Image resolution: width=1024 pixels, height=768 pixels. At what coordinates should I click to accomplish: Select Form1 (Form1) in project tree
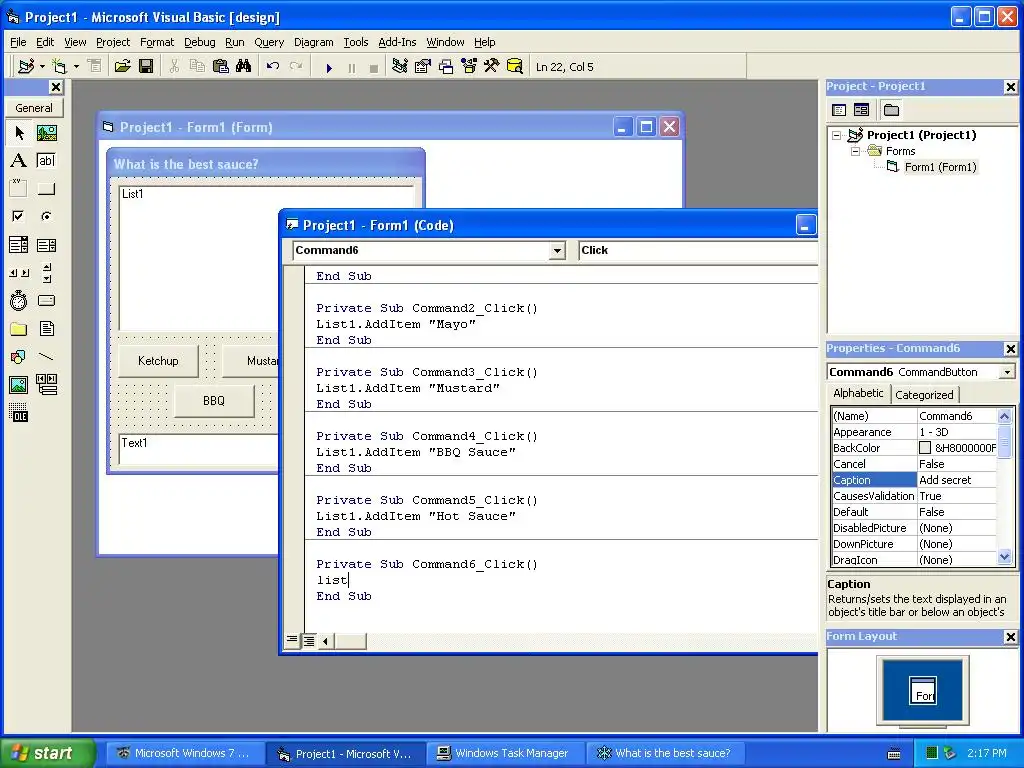click(940, 167)
